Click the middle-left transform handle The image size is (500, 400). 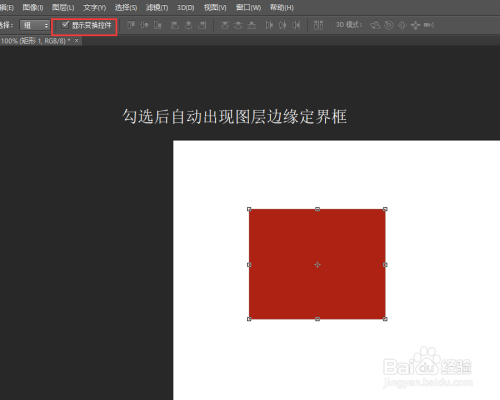tap(249, 265)
